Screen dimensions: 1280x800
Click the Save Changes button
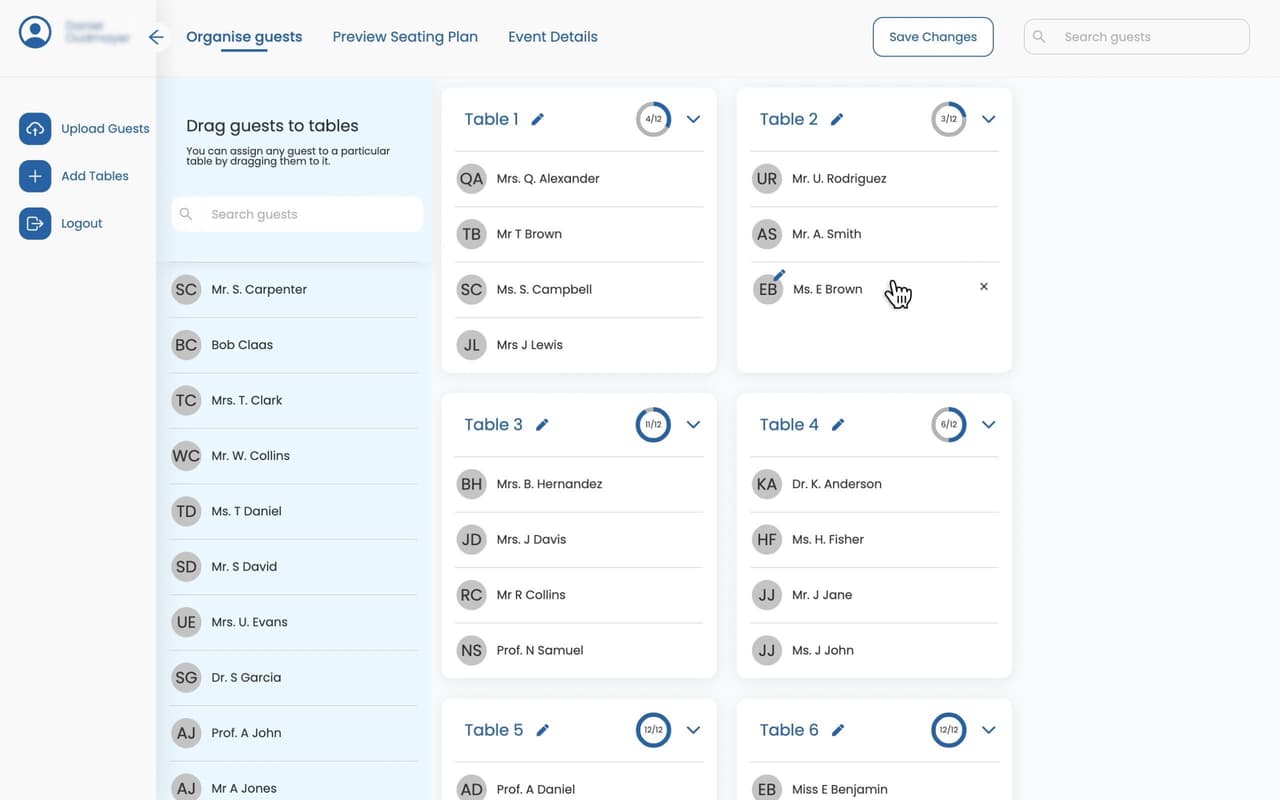pos(932,36)
